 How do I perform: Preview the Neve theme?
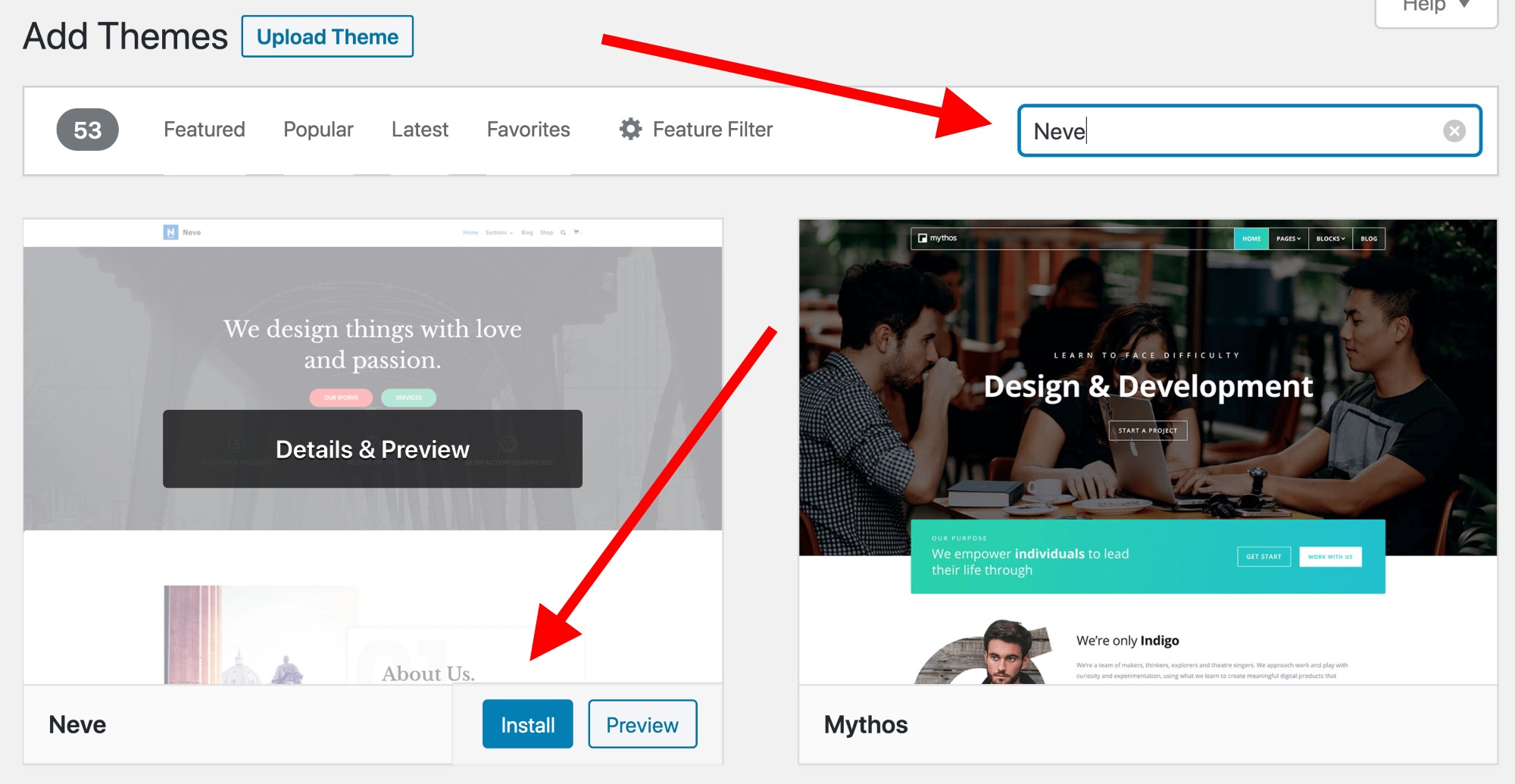(x=642, y=724)
